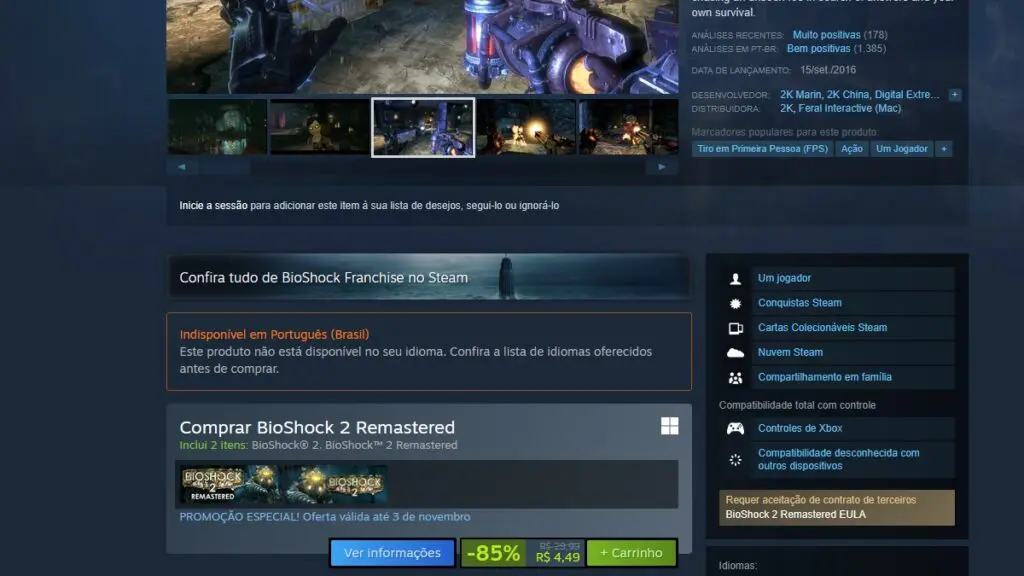Viewport: 1024px width, 576px height.
Task: Click the Compartilhamento em família icon
Action: tap(736, 378)
